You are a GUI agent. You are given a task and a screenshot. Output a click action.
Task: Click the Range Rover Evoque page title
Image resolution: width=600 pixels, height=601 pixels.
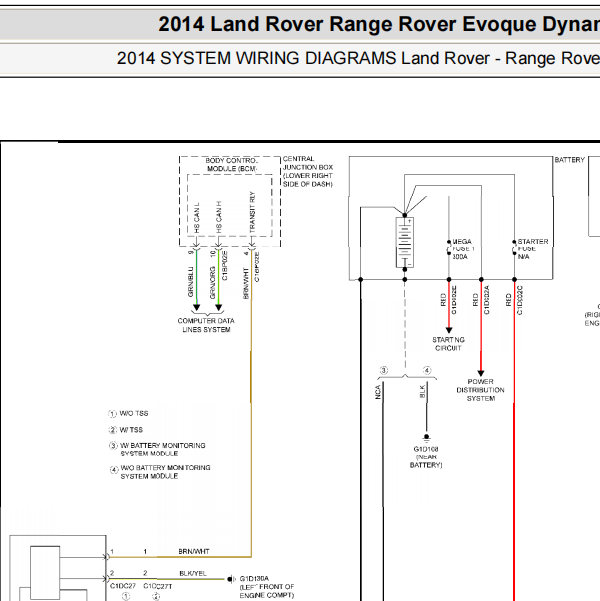pyautogui.click(x=379, y=24)
